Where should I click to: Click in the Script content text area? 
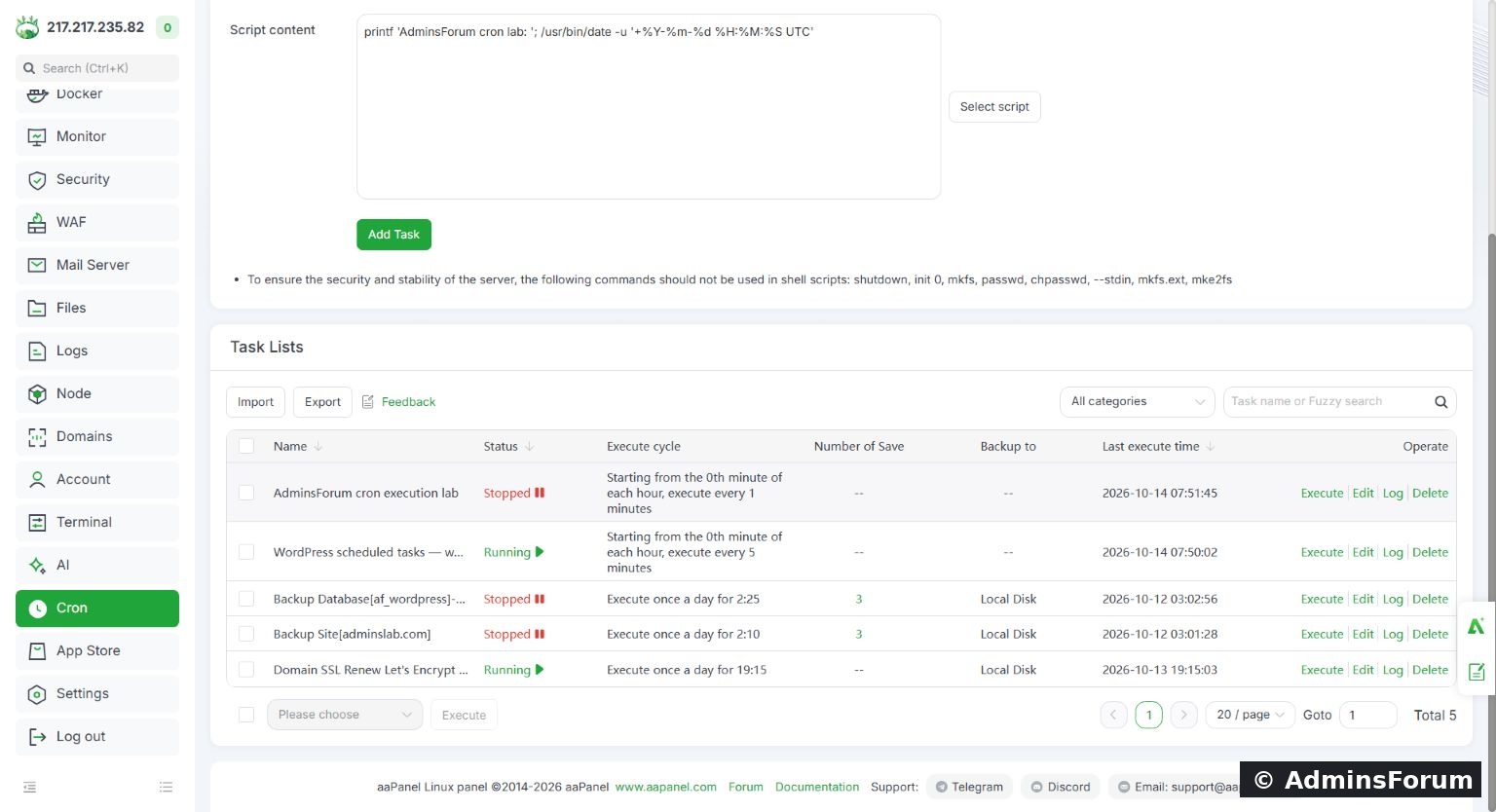pos(649,106)
